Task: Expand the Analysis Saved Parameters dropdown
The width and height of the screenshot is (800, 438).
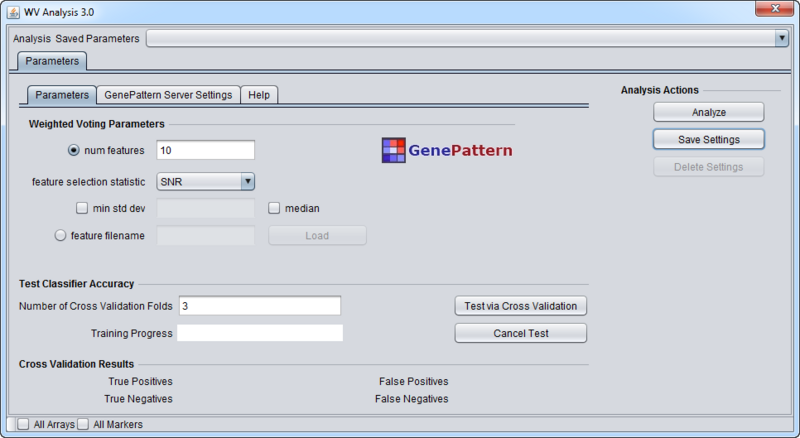Action: 467,38
